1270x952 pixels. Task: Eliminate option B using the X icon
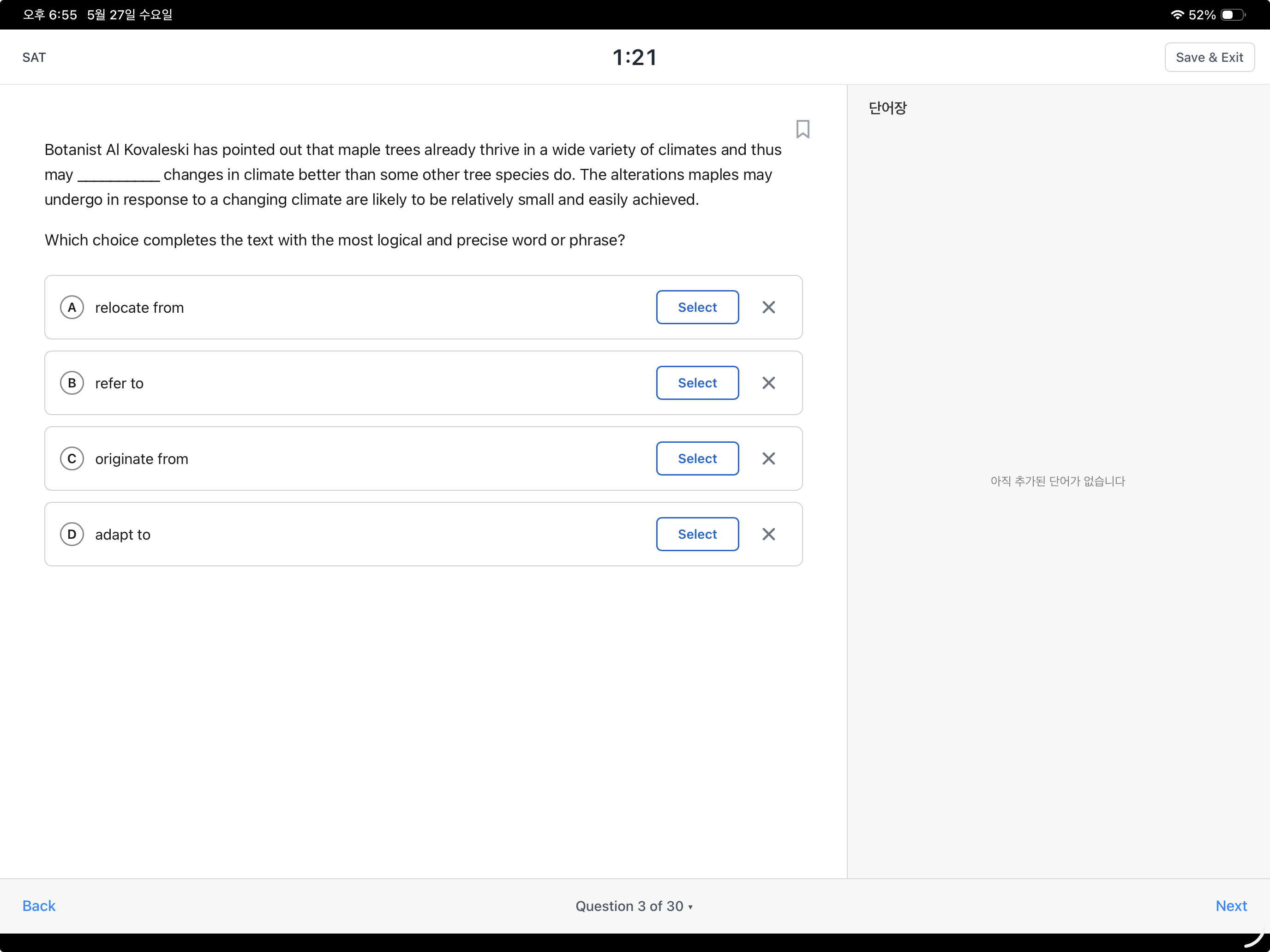(x=769, y=383)
